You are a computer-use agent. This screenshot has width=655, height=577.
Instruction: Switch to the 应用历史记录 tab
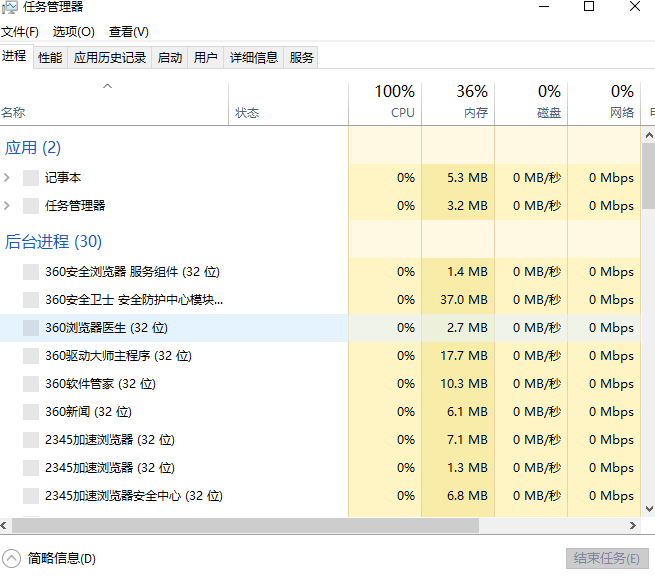coord(110,57)
